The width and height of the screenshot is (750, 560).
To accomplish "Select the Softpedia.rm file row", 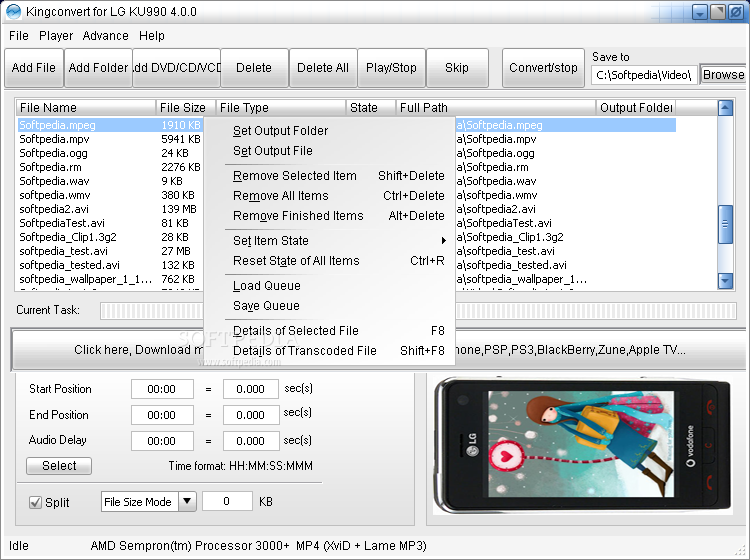I will 110,167.
